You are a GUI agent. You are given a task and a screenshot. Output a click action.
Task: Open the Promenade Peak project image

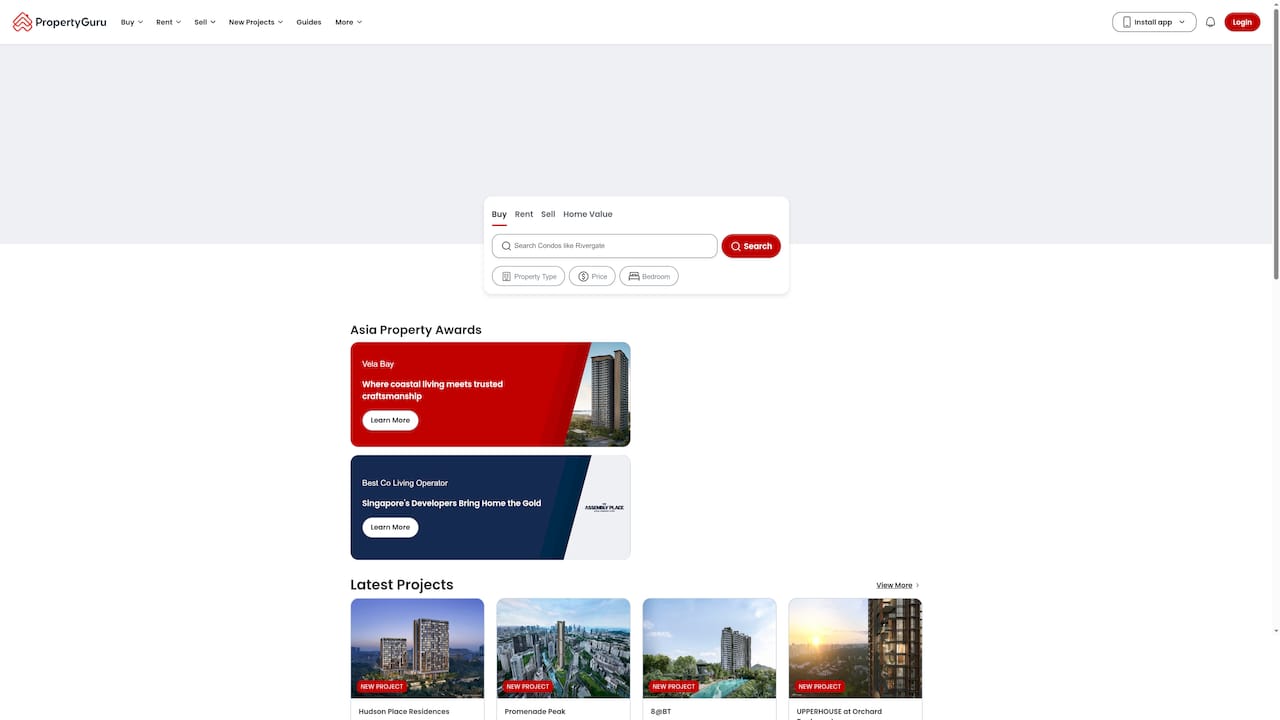tap(563, 648)
